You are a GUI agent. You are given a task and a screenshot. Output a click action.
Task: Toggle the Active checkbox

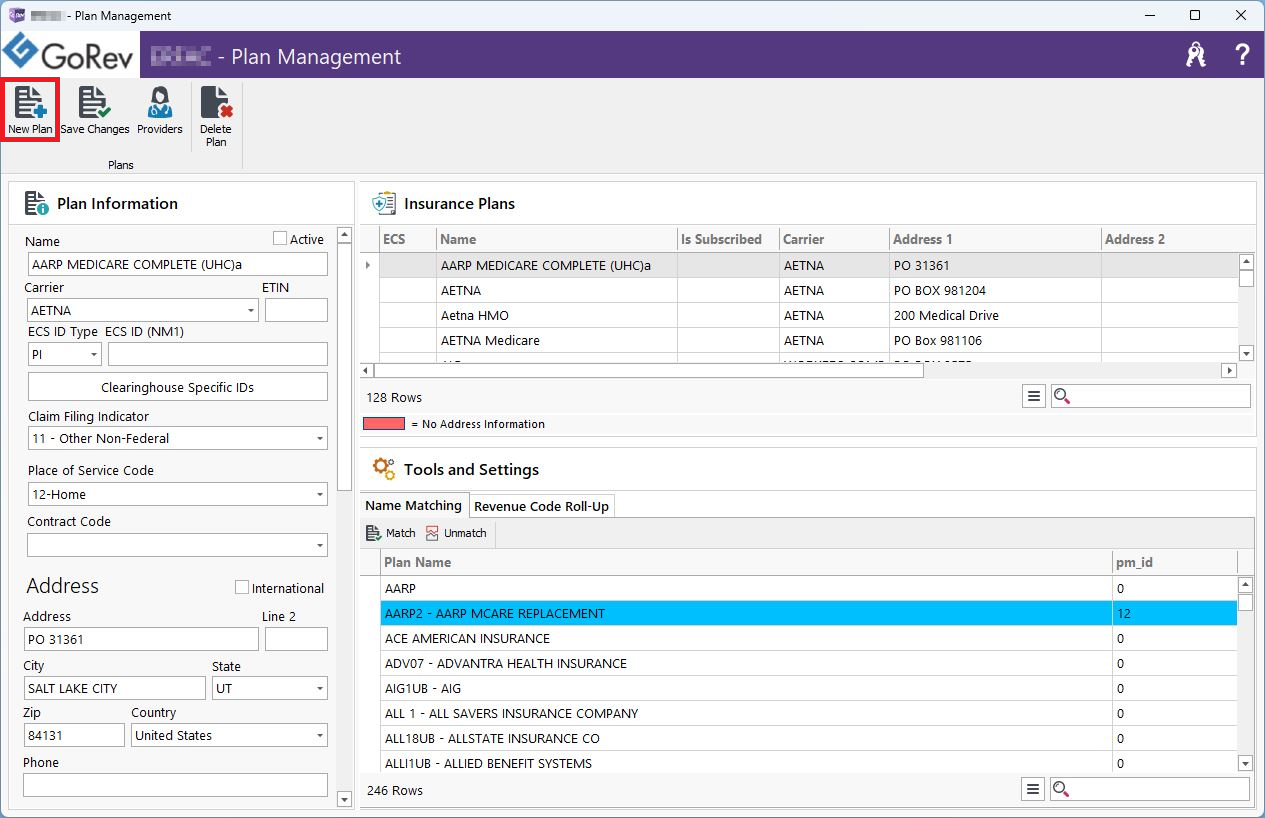click(280, 239)
